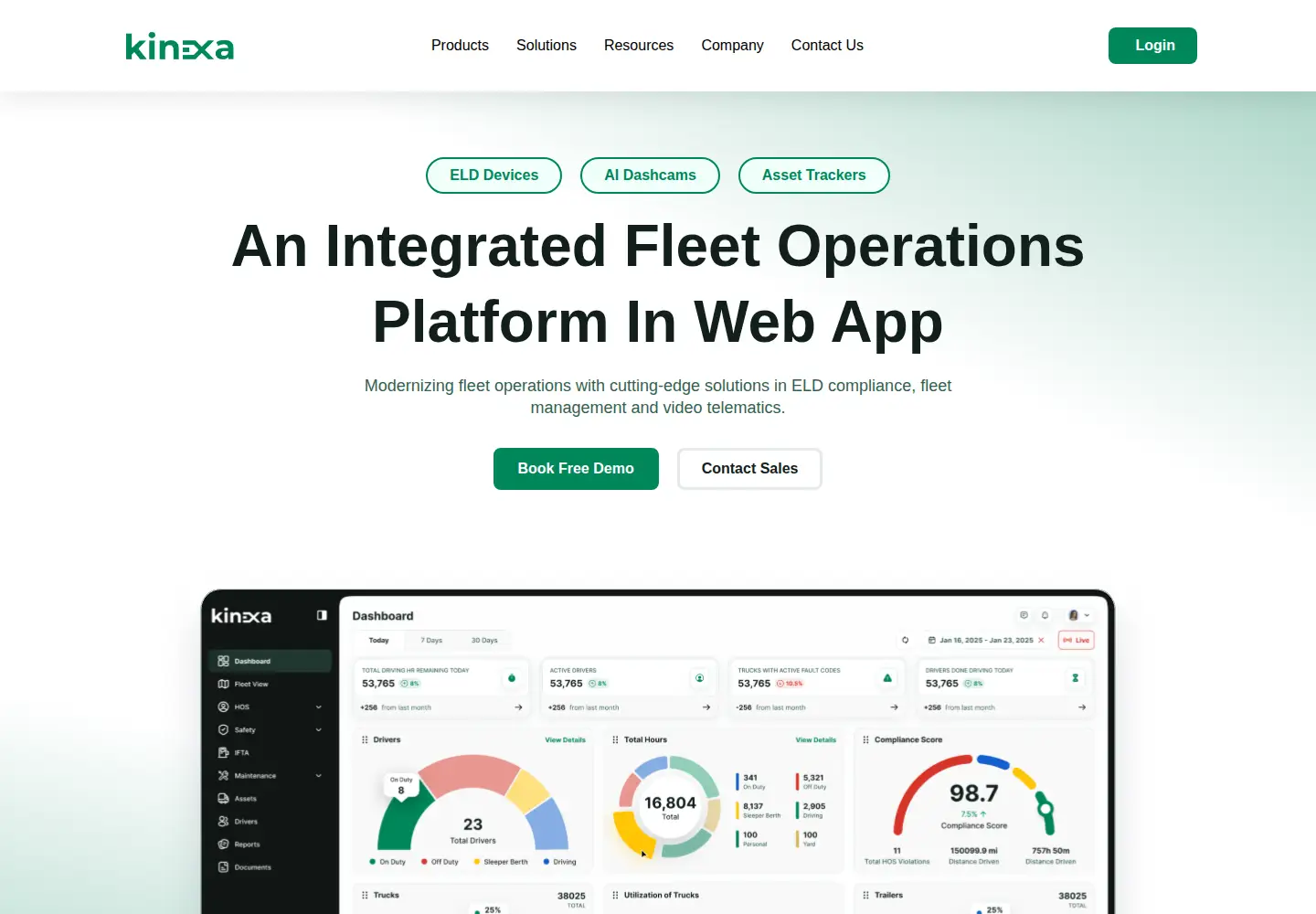The width and height of the screenshot is (1316, 914).
Task: Expand the HOS menu chevron
Action: pos(319,707)
